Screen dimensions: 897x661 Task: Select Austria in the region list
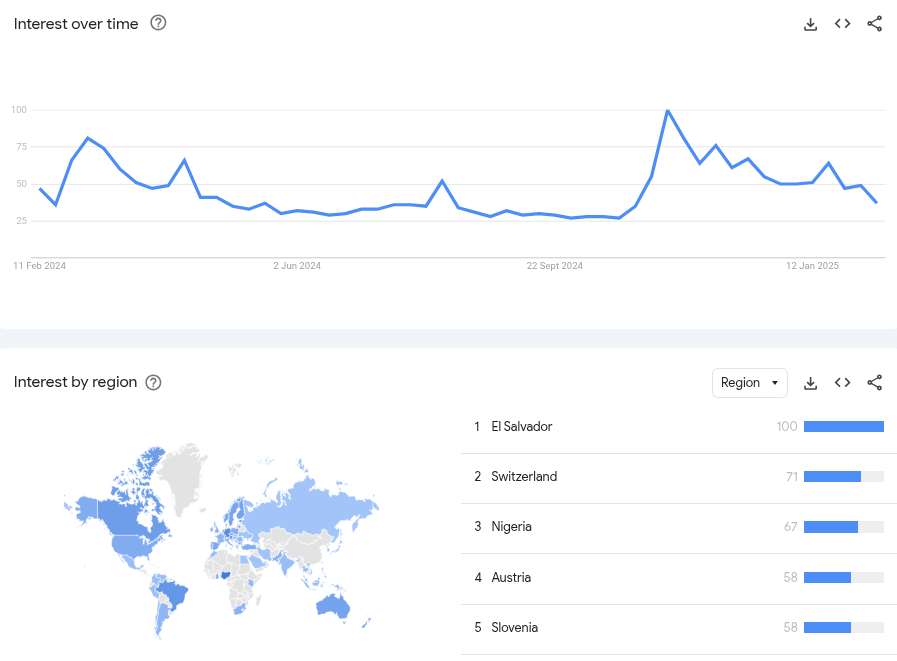510,577
